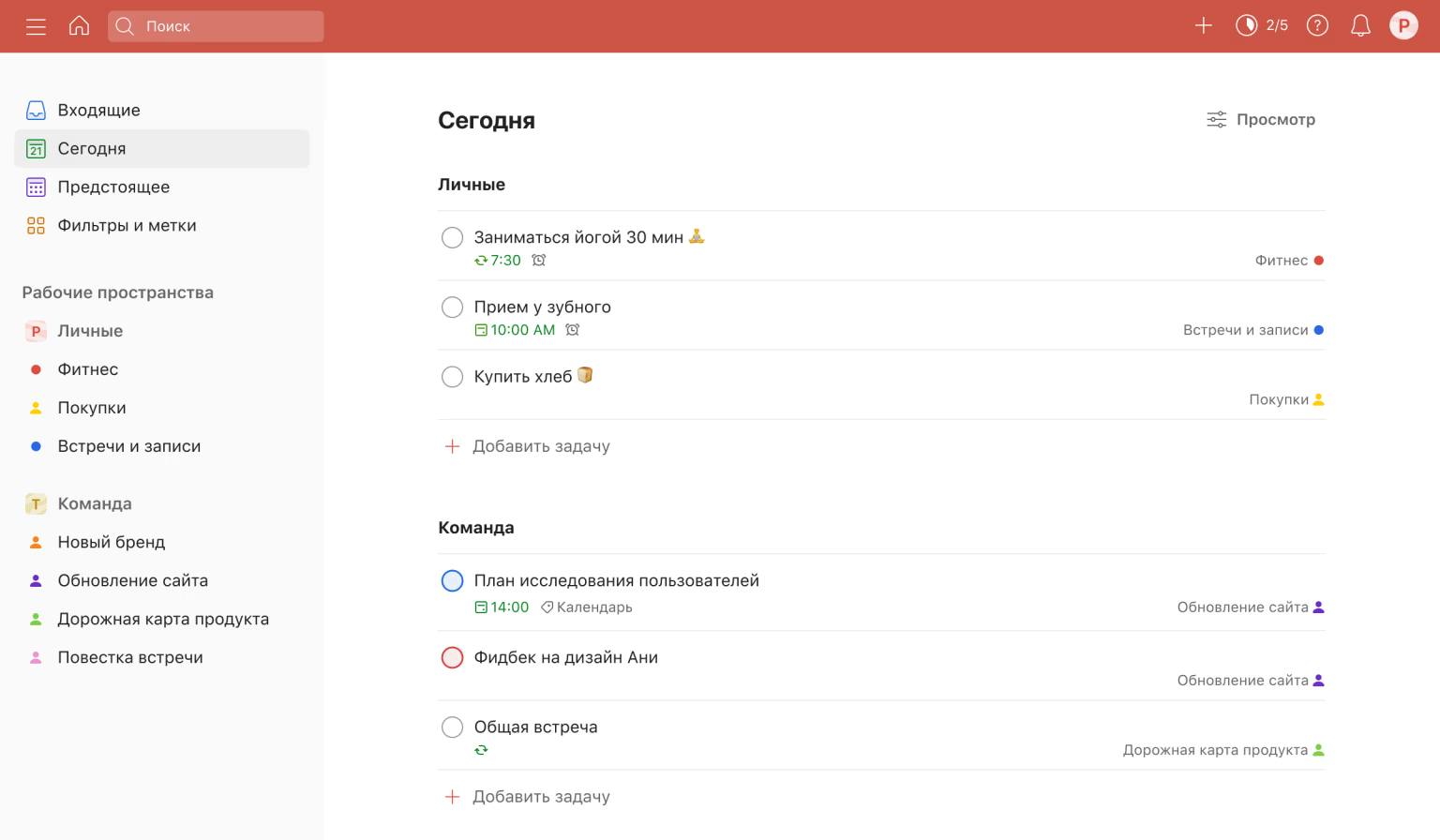1440x840 pixels.
Task: Go to the home icon
Action: (80, 25)
